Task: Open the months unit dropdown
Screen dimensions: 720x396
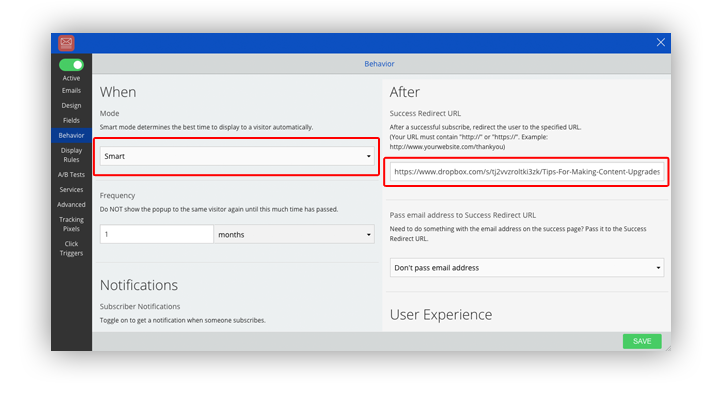Action: click(294, 234)
